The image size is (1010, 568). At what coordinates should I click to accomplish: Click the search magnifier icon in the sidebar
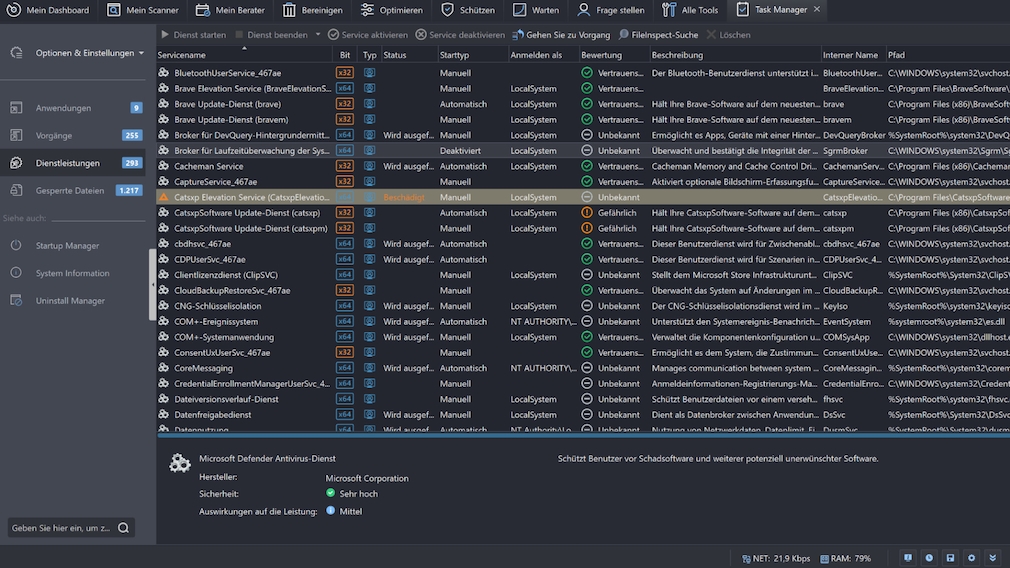pyautogui.click(x=123, y=528)
